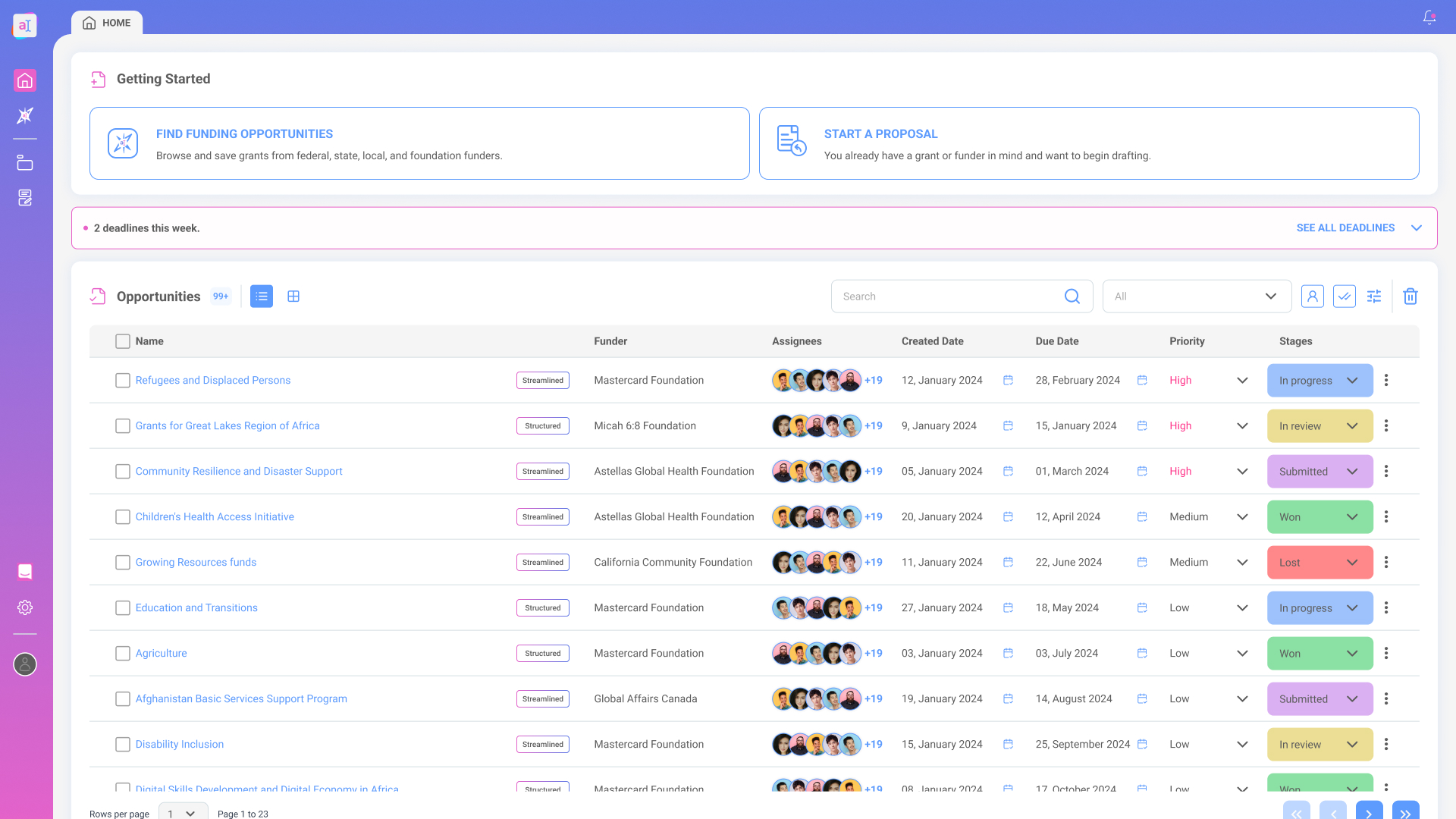1456x819 pixels.
Task: Change Won stage for Children's Health row
Action: [1319, 516]
